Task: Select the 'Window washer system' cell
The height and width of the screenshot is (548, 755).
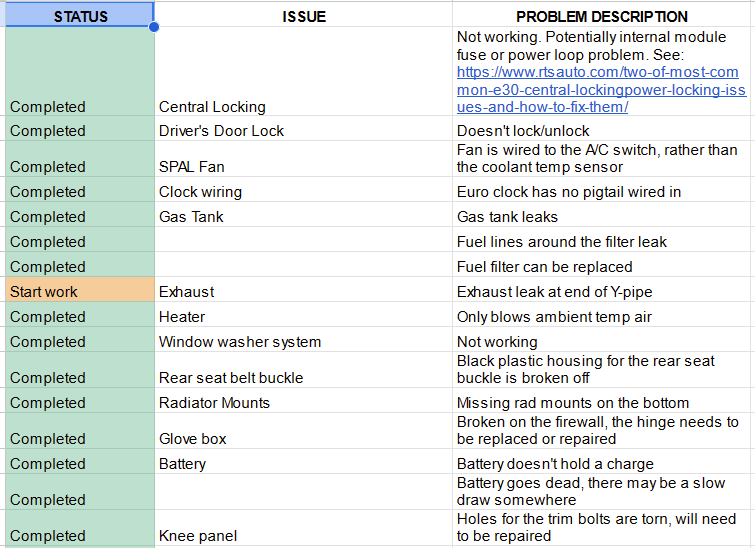Action: point(240,342)
